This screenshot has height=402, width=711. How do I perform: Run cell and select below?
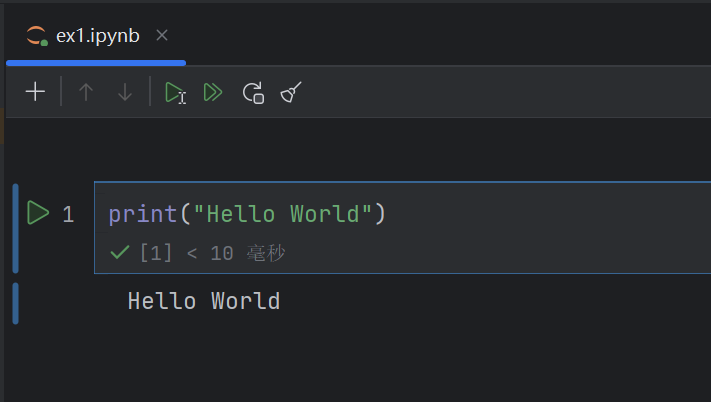pyautogui.click(x=175, y=93)
